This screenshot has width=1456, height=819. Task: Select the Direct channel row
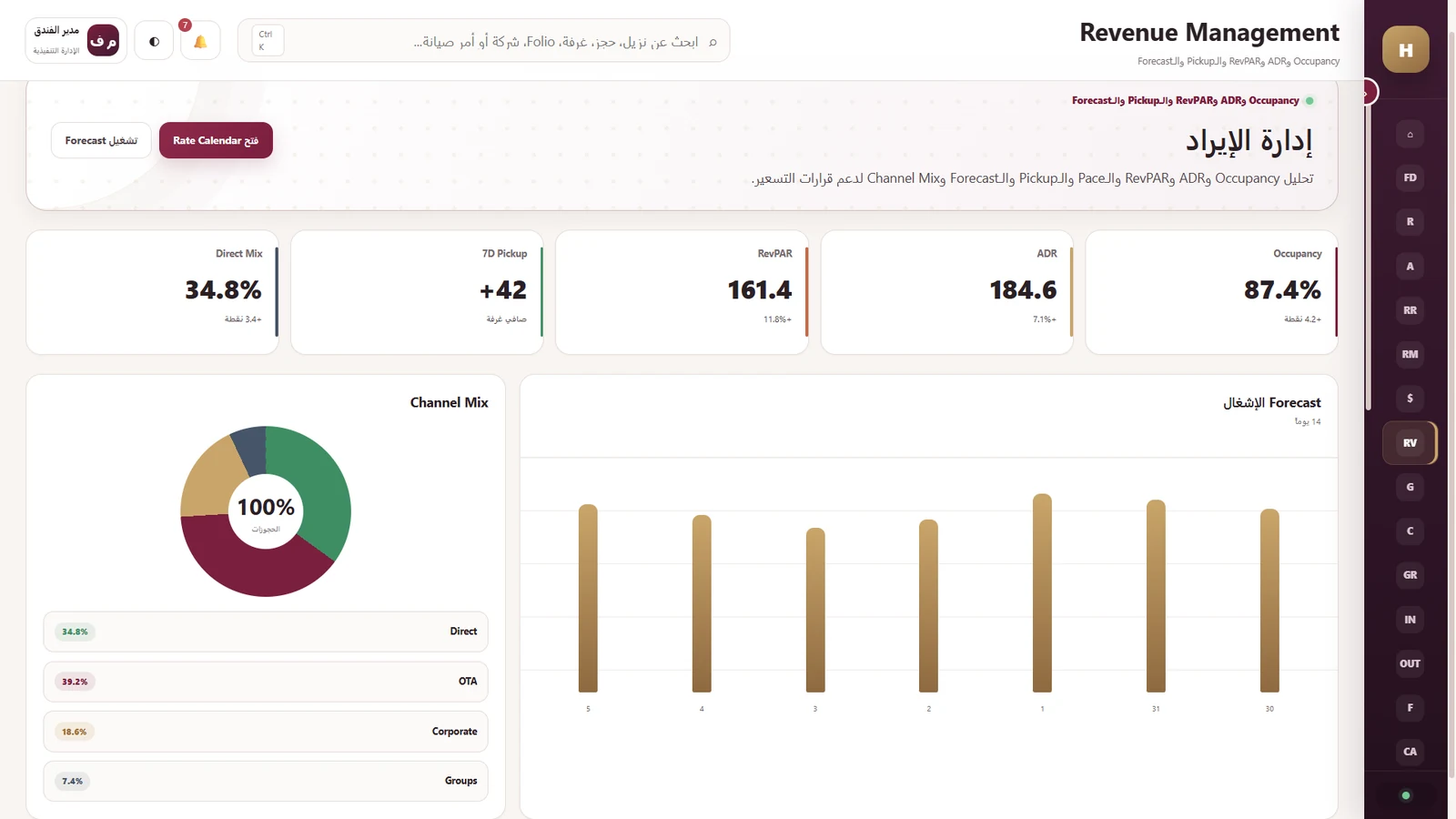click(x=266, y=632)
